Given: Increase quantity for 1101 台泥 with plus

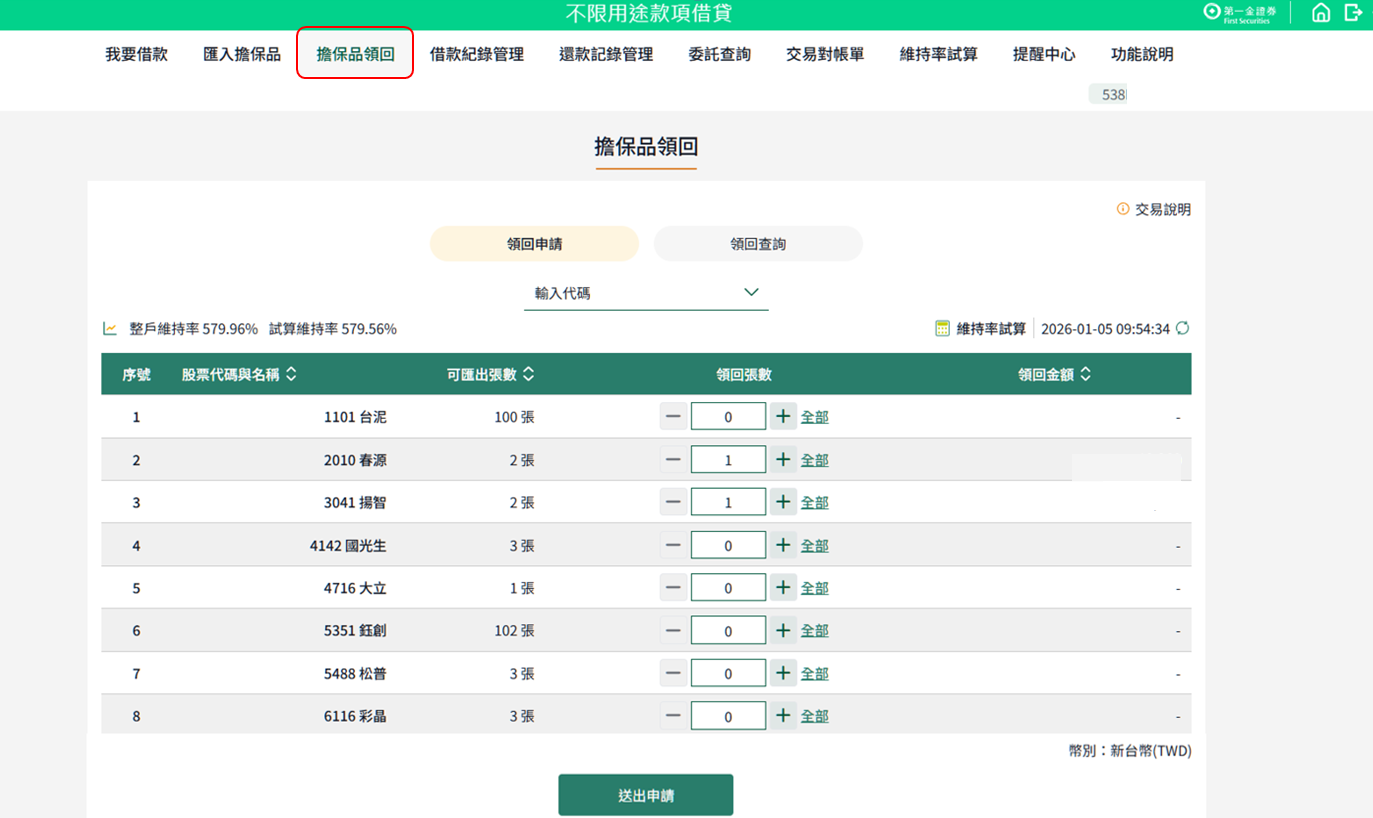Looking at the screenshot, I should [x=783, y=417].
